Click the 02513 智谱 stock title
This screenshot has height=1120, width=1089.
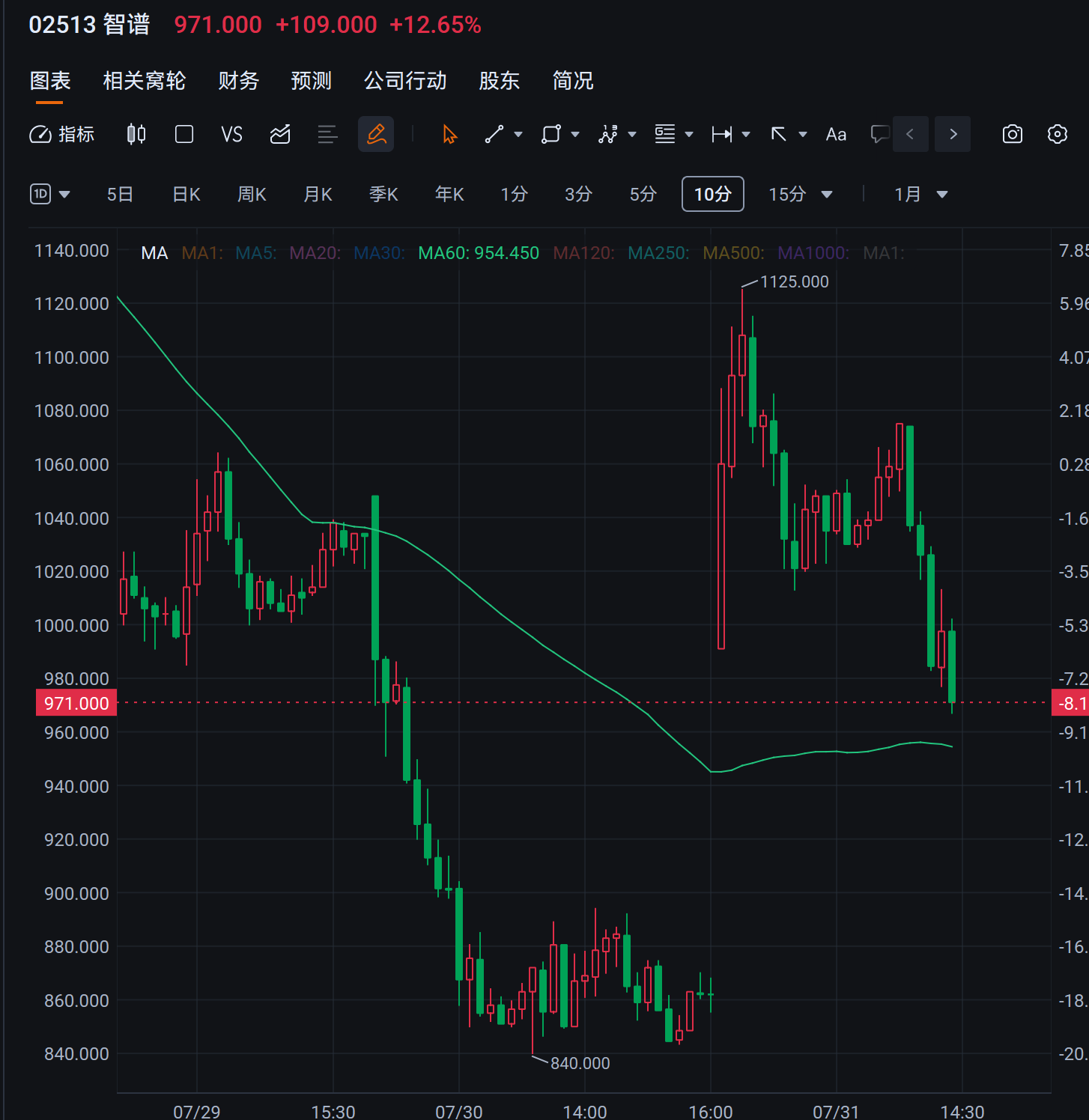(x=90, y=25)
